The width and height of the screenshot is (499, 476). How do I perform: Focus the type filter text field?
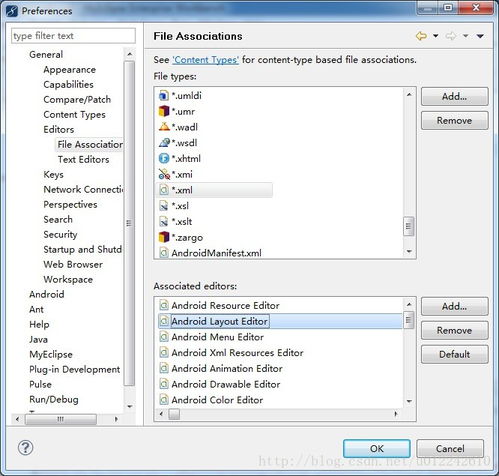tap(73, 36)
